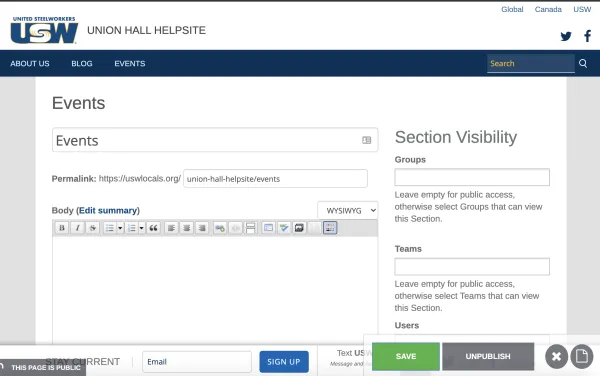Open the bulleted list style dropdown arrow

[120, 228]
